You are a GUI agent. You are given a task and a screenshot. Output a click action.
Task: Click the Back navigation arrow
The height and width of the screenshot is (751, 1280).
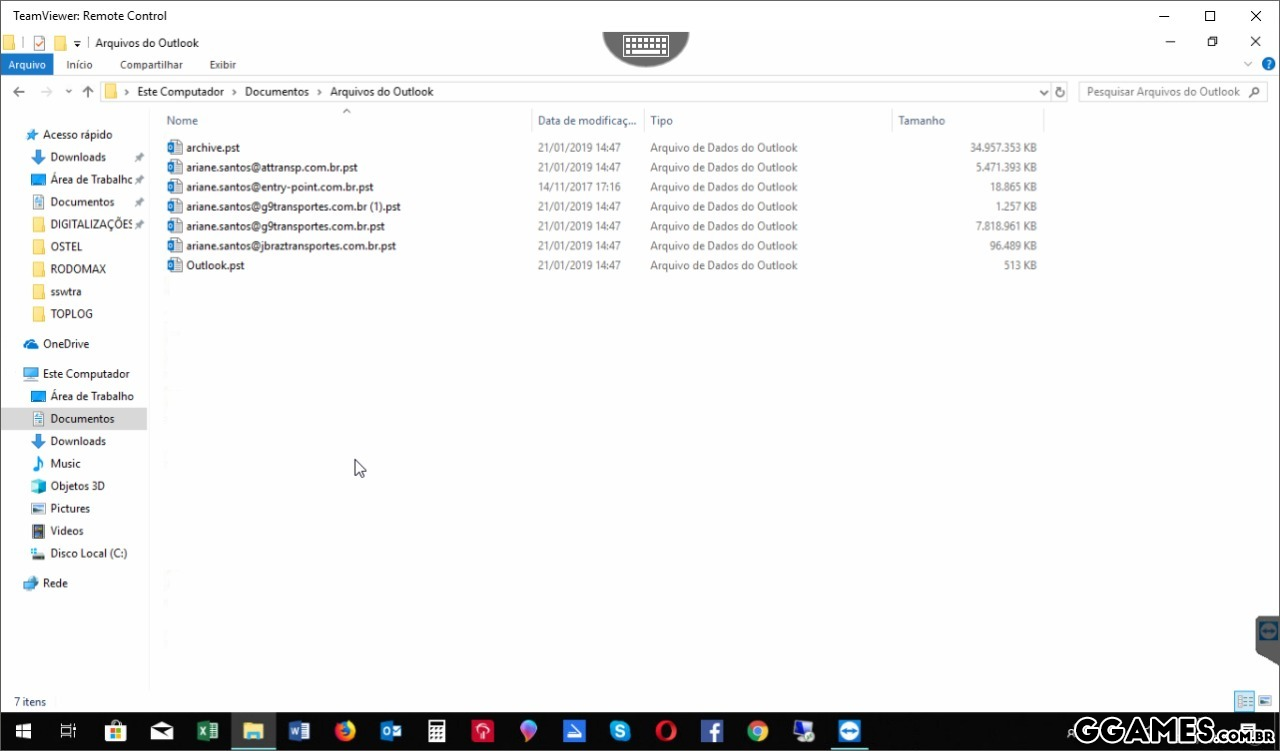[x=19, y=92]
